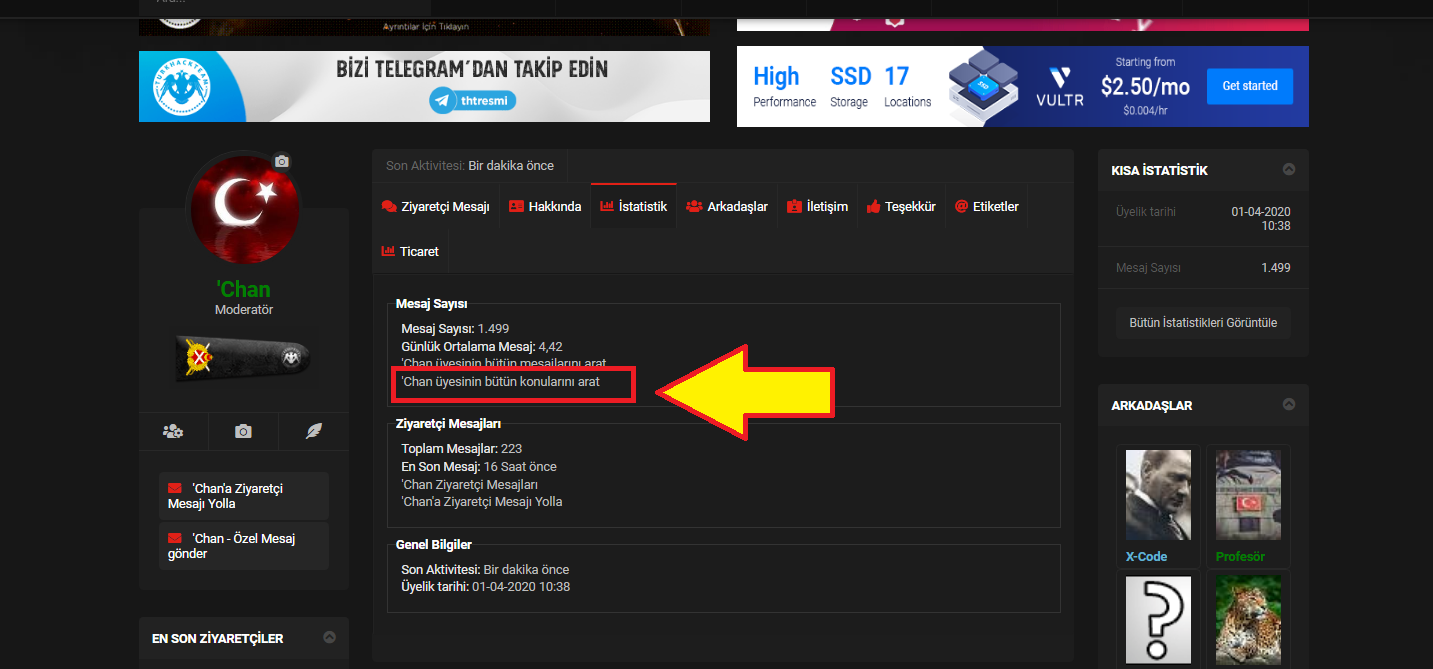
Task: Click the envelope icon for visitor message
Action: click(x=175, y=488)
